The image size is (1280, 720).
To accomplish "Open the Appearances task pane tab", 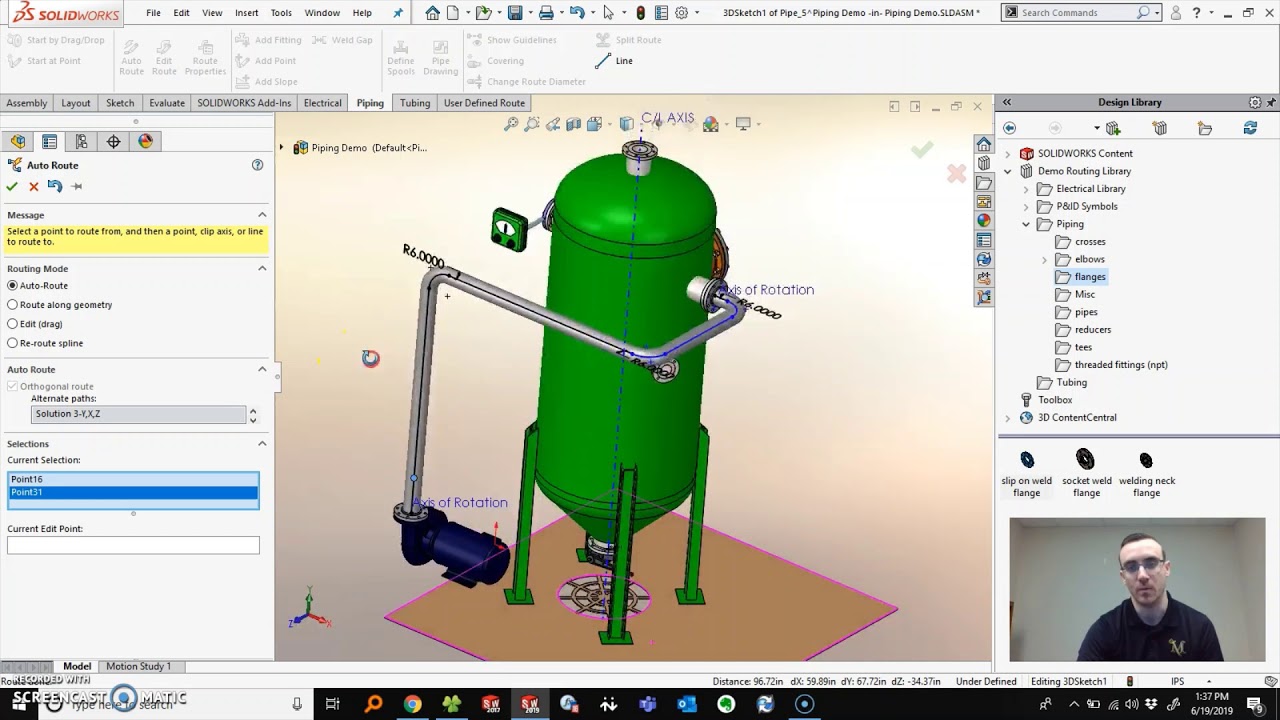I will pyautogui.click(x=984, y=221).
